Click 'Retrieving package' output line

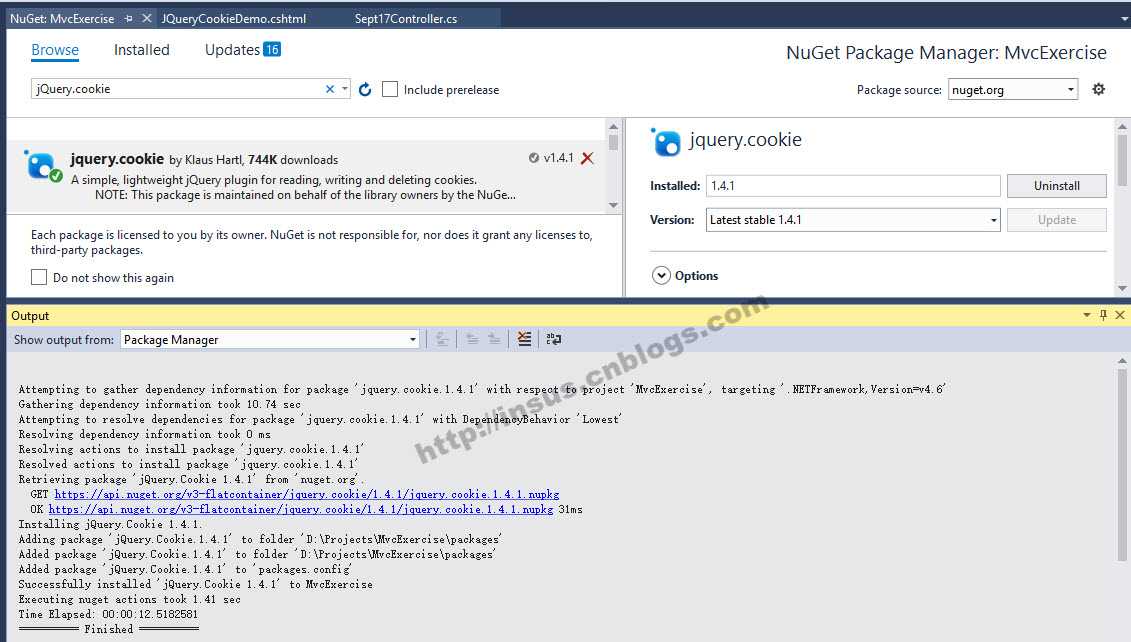pos(191,479)
